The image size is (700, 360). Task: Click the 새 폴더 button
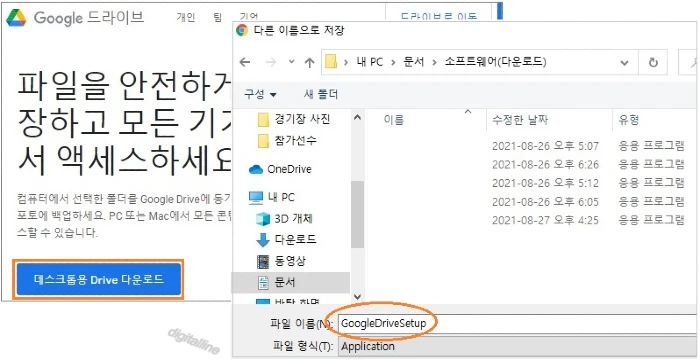pos(321,95)
